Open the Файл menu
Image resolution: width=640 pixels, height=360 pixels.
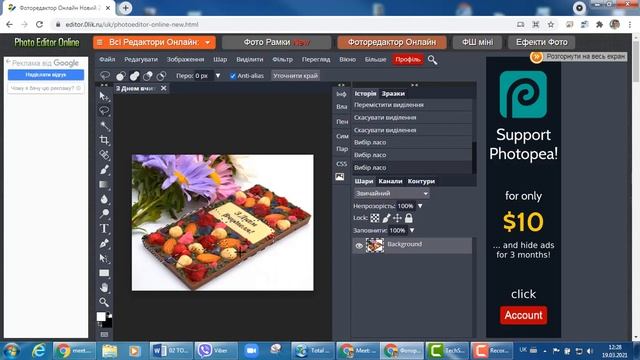point(107,60)
